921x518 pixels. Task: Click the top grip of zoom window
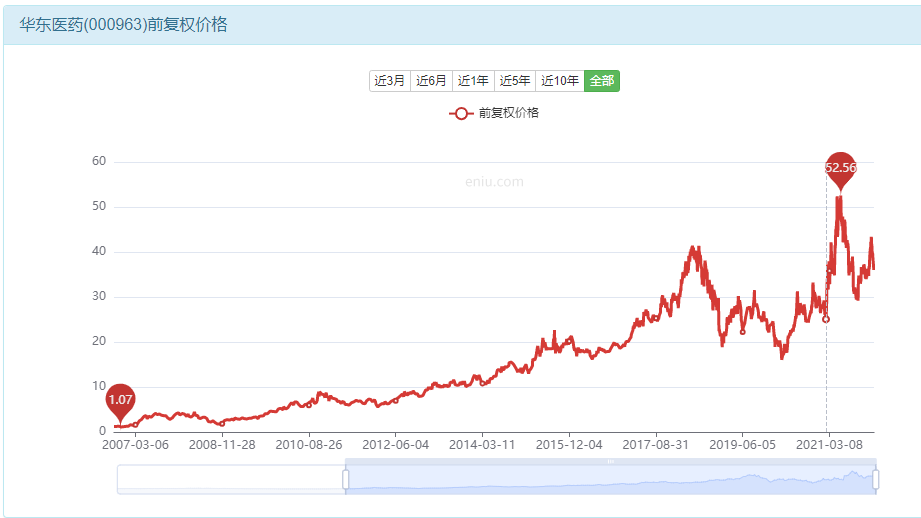(x=611, y=462)
